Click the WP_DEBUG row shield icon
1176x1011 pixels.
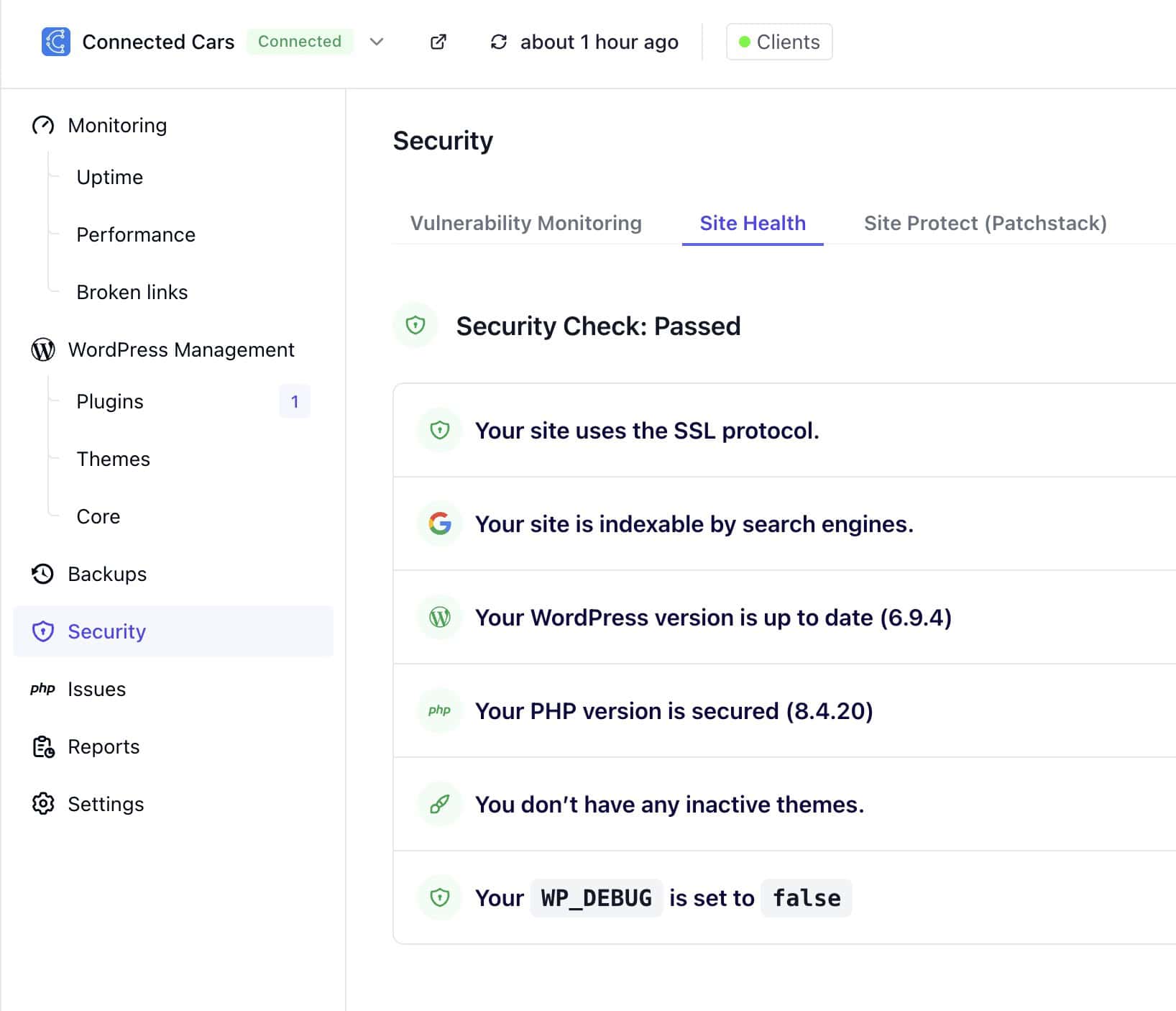pyautogui.click(x=440, y=897)
